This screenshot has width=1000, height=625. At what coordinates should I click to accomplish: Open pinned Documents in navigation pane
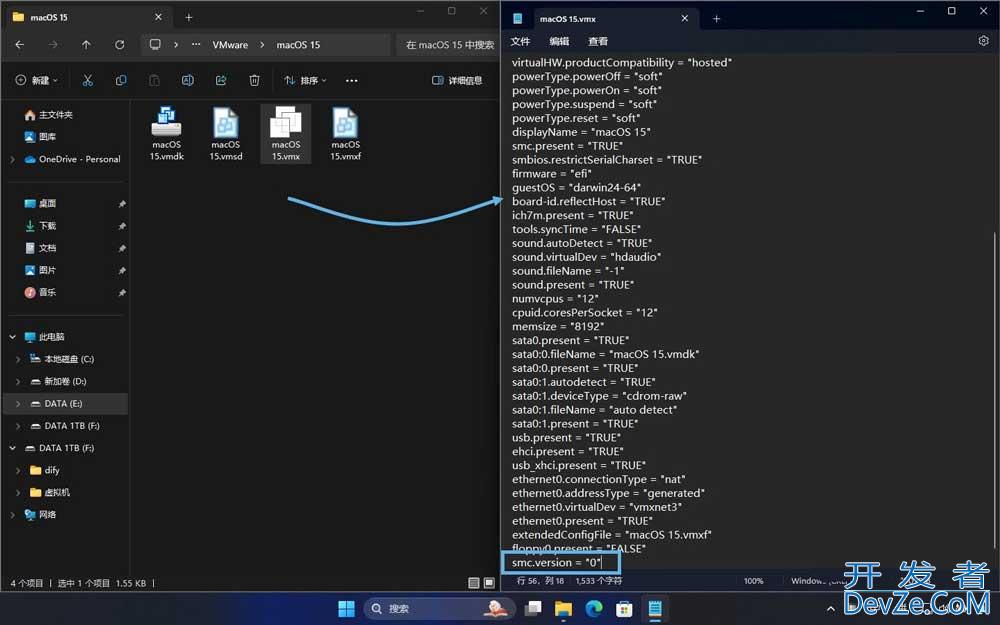click(40, 247)
